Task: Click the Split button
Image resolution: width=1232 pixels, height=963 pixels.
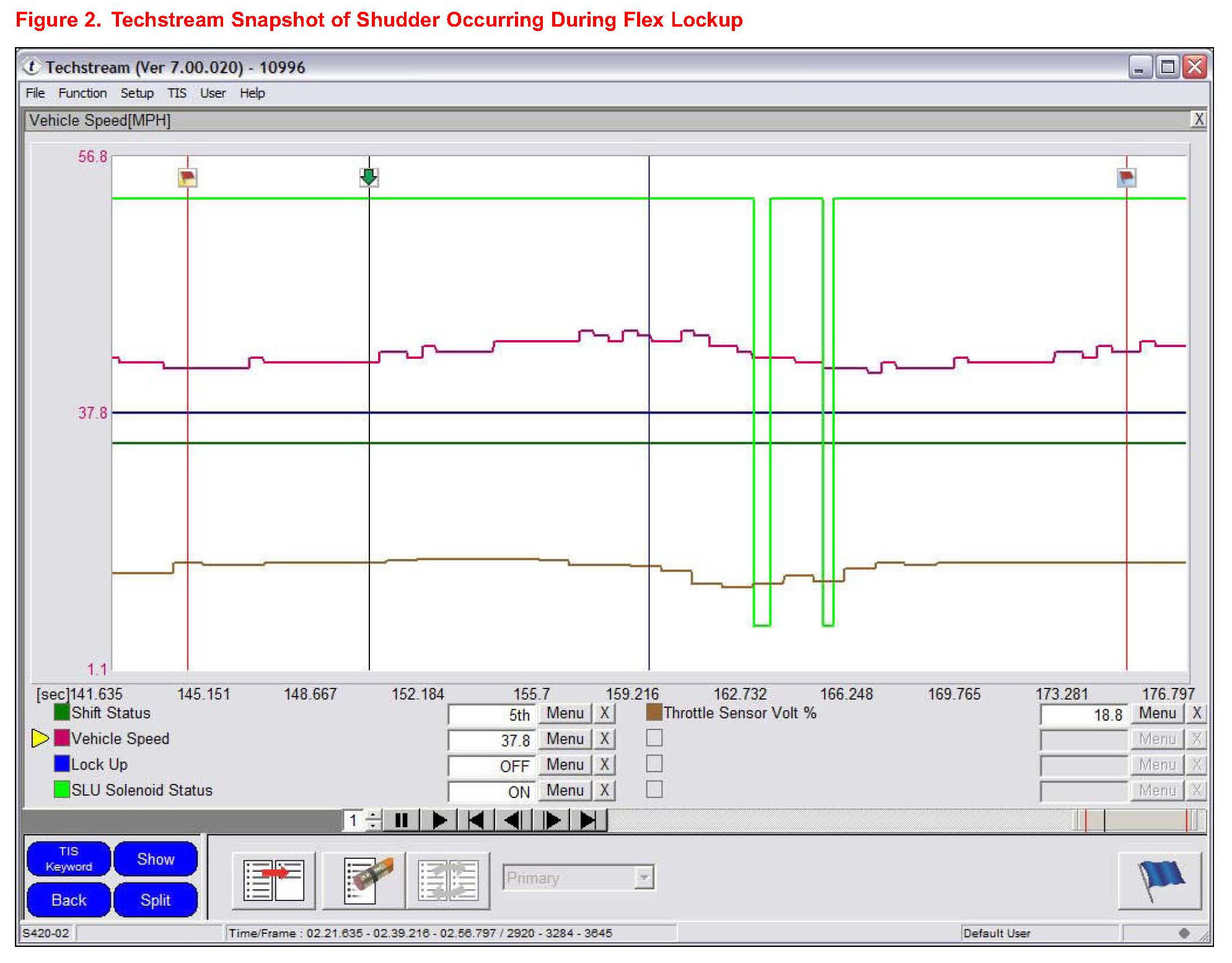Action: pos(155,900)
